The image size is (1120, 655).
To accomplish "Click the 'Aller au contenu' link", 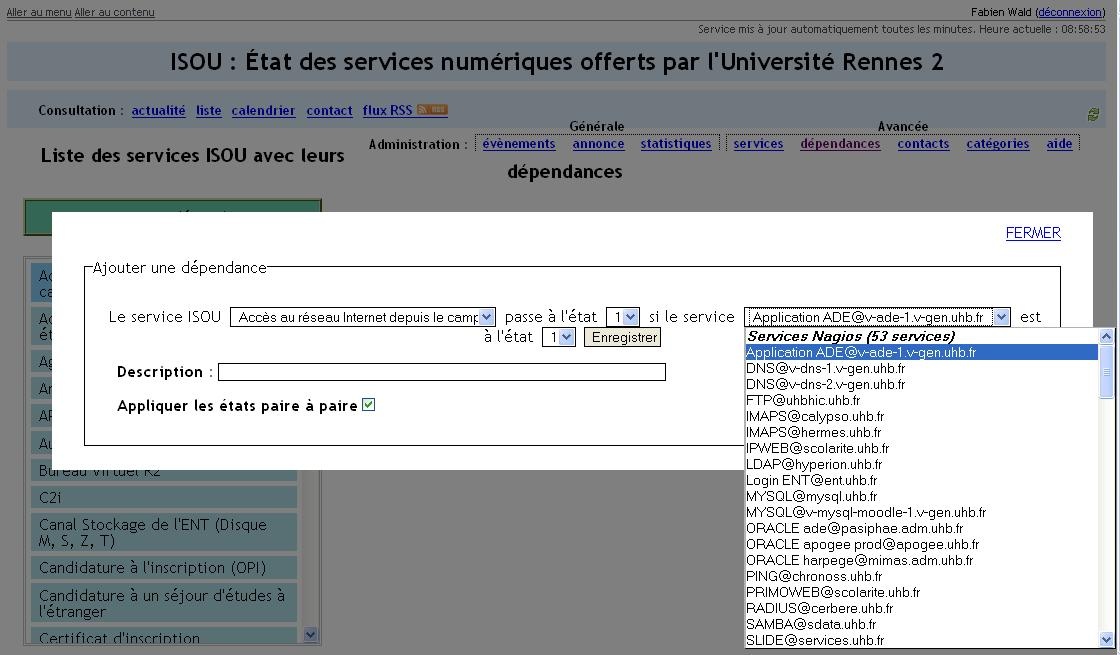I will 114,12.
